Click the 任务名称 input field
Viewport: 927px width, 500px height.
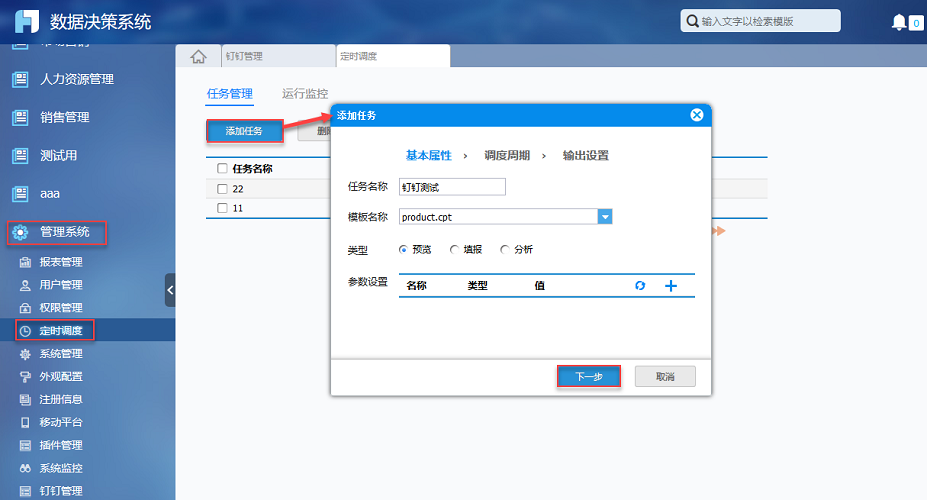tap(452, 187)
